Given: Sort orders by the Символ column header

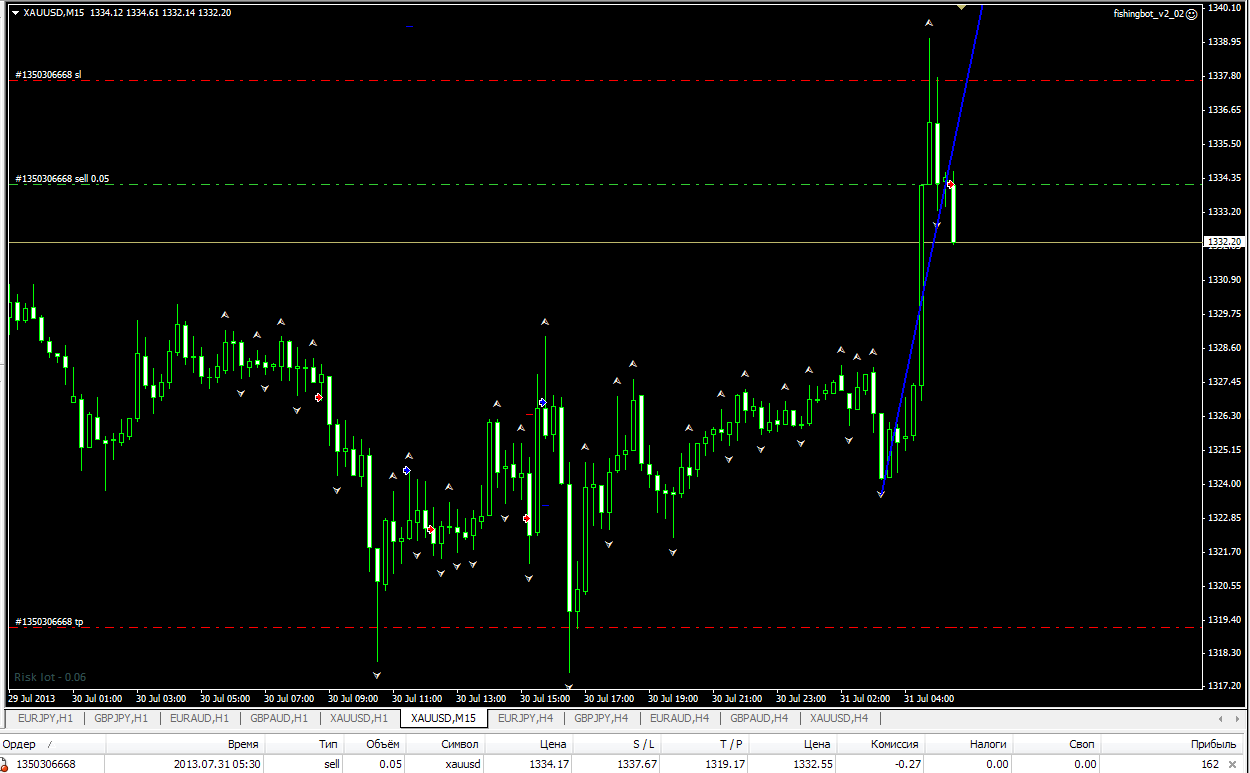Looking at the screenshot, I should click(444, 744).
